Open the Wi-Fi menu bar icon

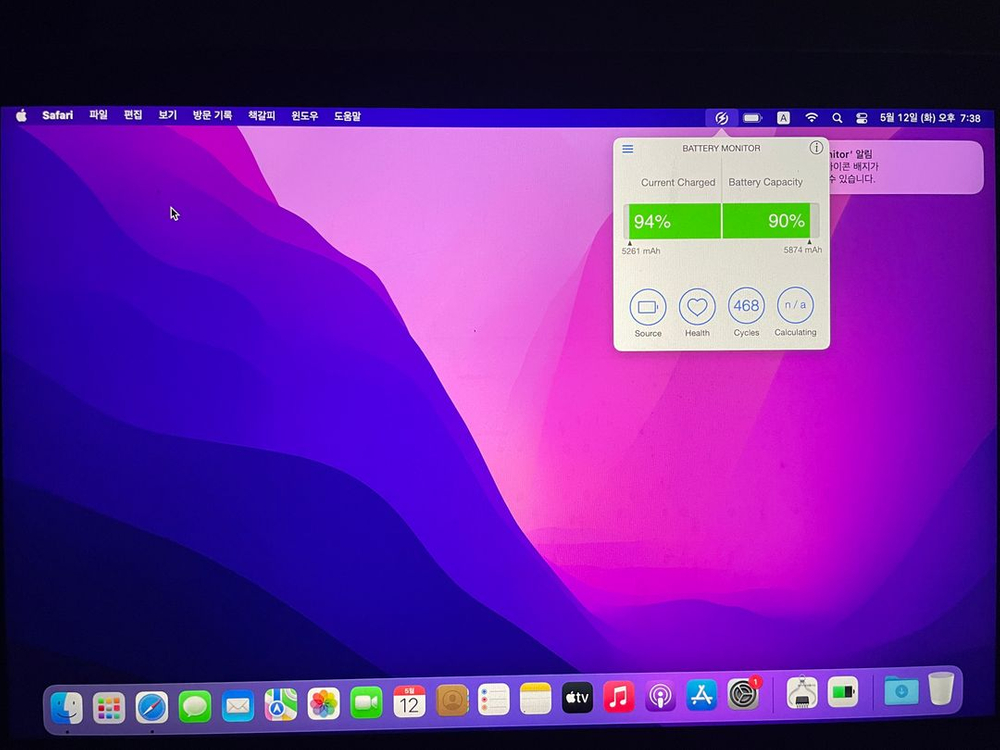tap(811, 118)
